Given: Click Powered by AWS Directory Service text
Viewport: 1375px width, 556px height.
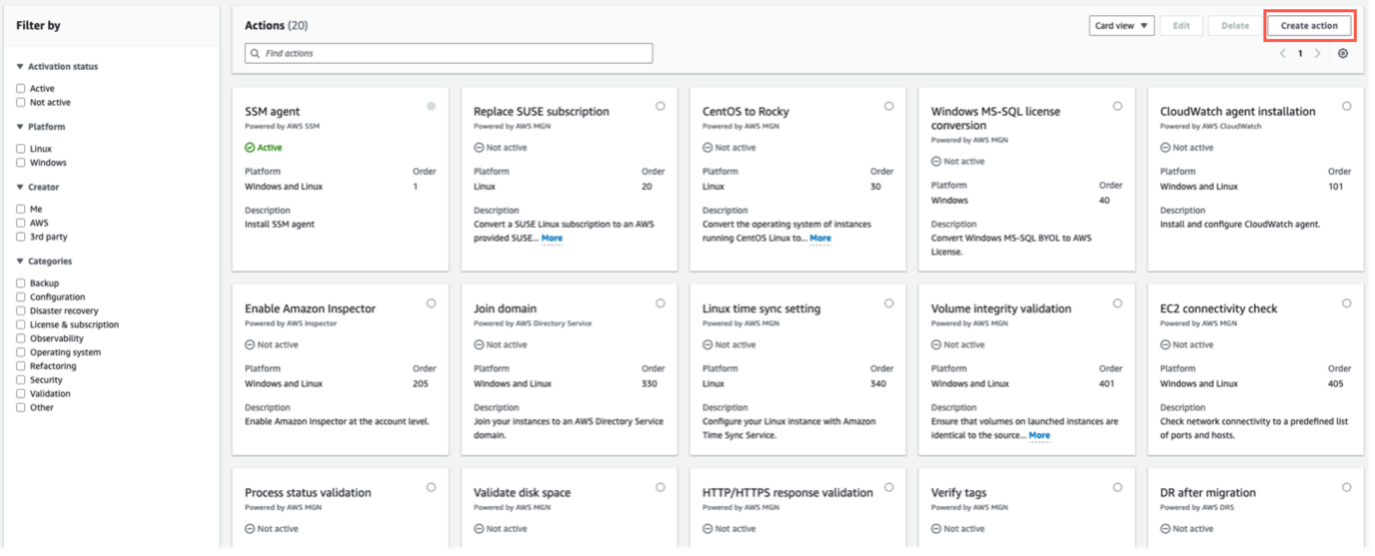Looking at the screenshot, I should [533, 324].
